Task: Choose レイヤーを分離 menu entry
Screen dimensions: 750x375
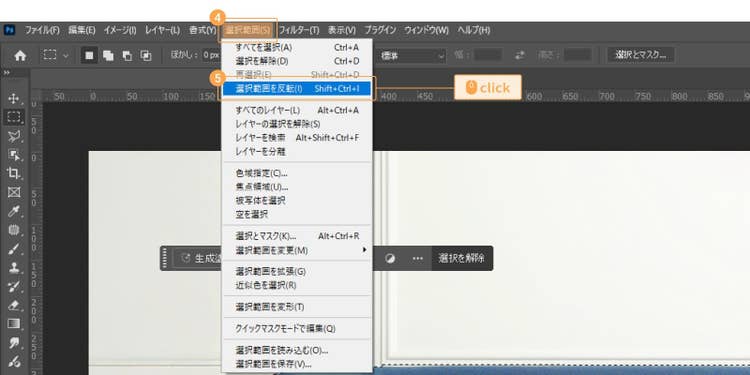Action: (297, 152)
